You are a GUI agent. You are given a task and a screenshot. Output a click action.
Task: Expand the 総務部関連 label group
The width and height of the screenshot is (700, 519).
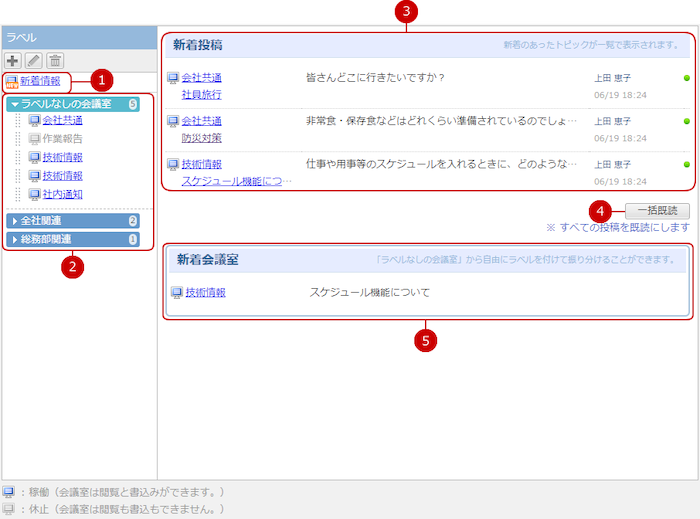click(x=14, y=239)
